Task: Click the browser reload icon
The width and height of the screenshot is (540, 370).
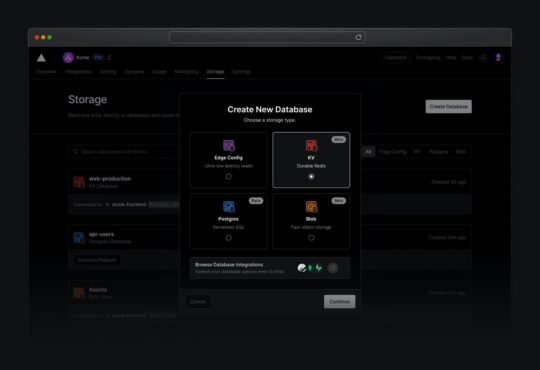Action: pos(358,37)
